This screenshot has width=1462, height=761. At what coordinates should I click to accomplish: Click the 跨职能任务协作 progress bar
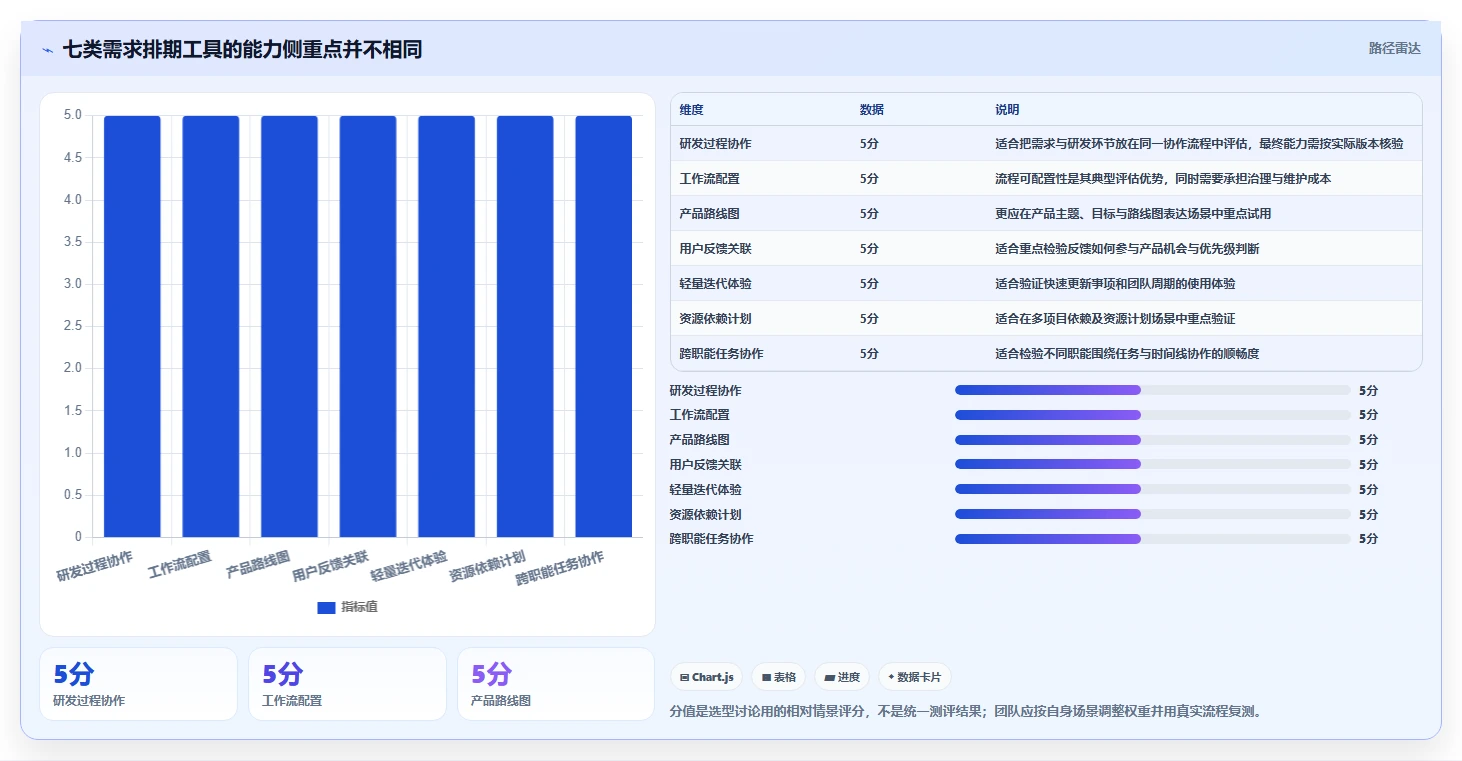(x=1152, y=539)
